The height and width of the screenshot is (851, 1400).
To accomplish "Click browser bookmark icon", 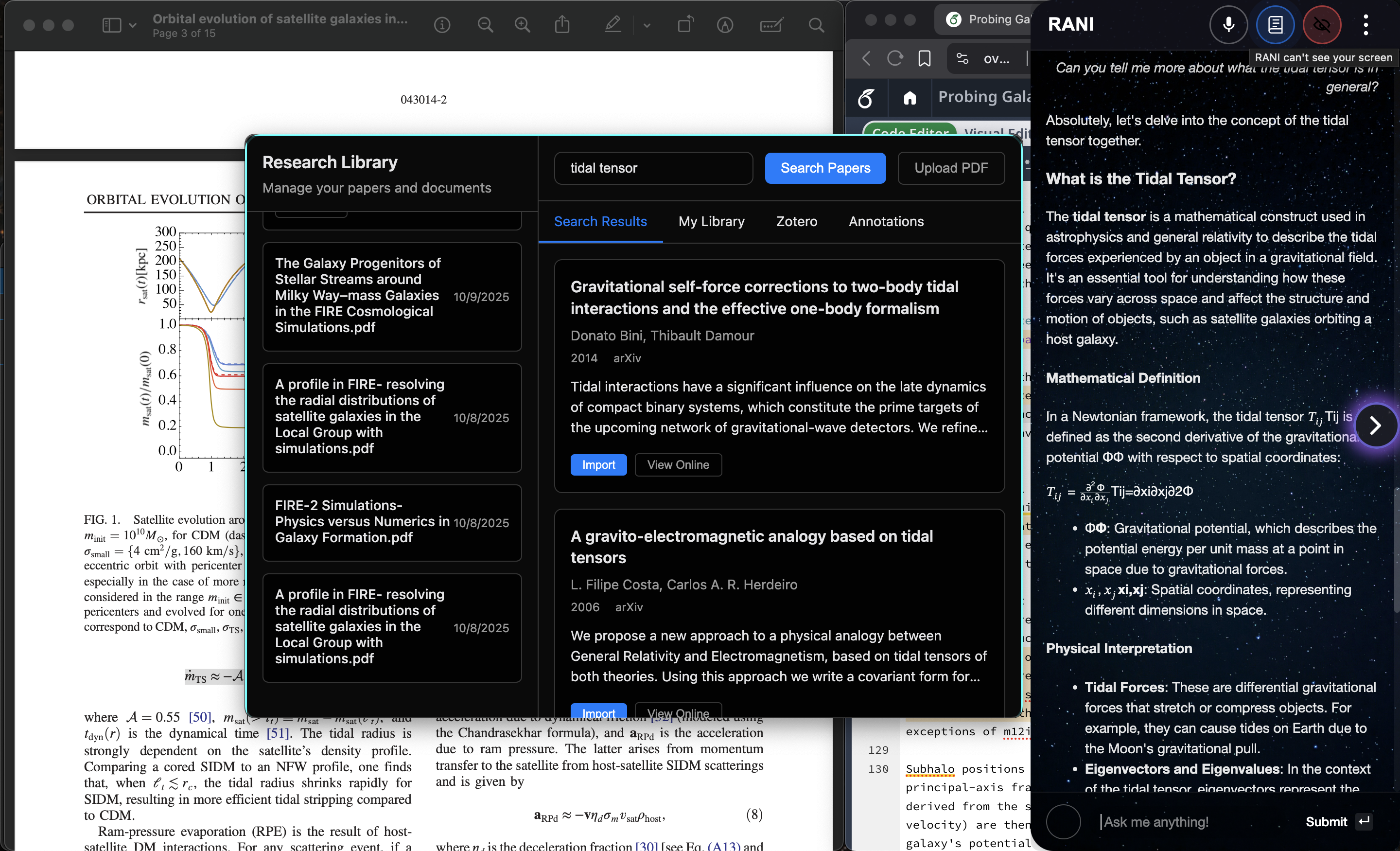I will tap(925, 58).
